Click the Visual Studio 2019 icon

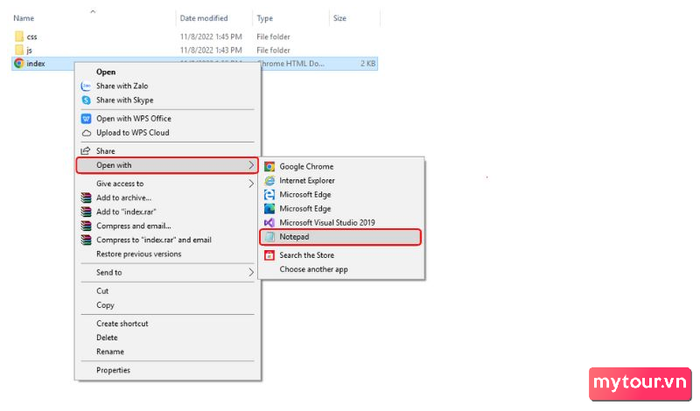[x=269, y=223]
